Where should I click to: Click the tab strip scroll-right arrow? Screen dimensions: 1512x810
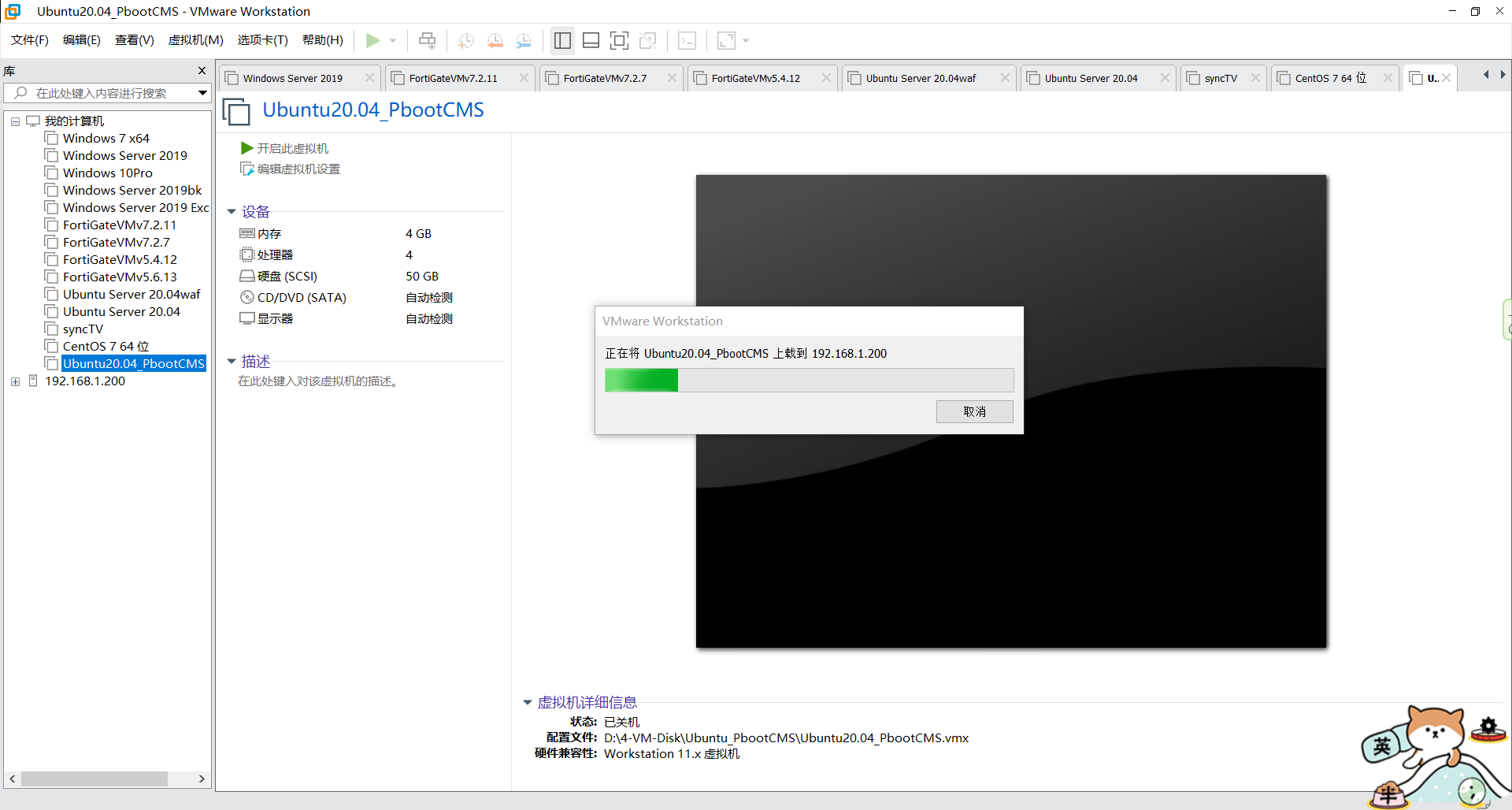1503,75
